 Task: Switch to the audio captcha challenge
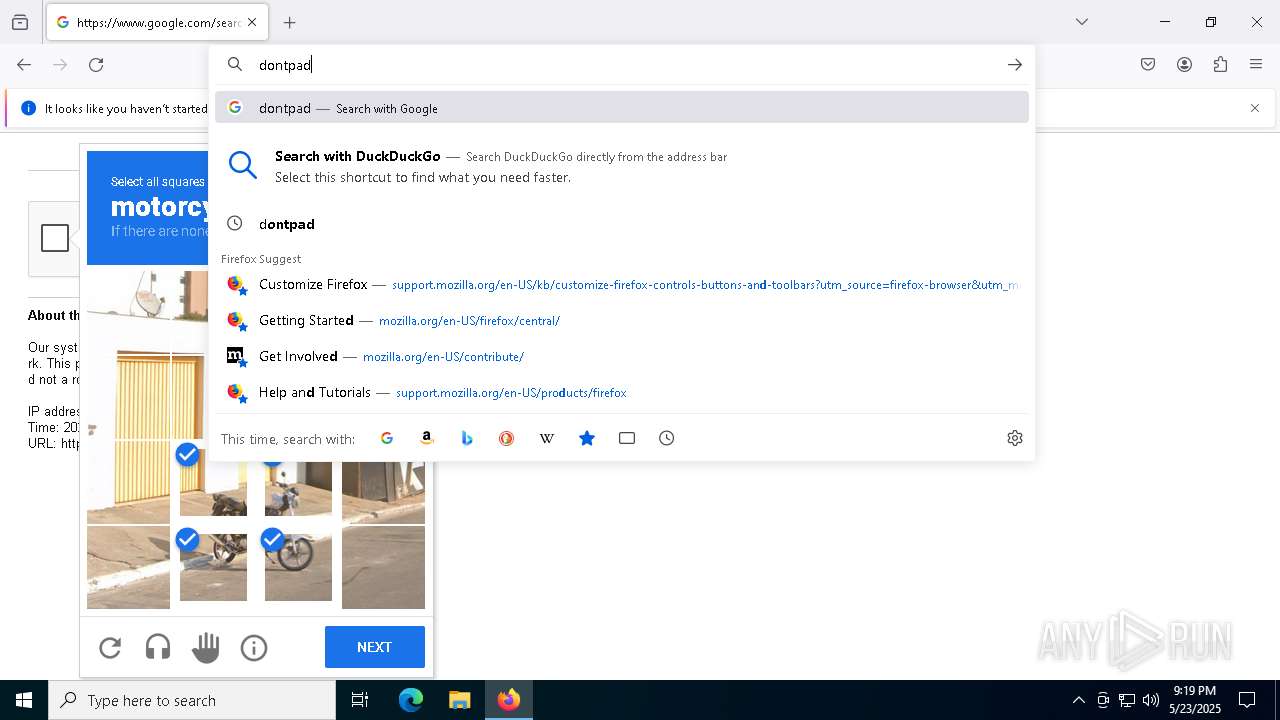(x=158, y=648)
